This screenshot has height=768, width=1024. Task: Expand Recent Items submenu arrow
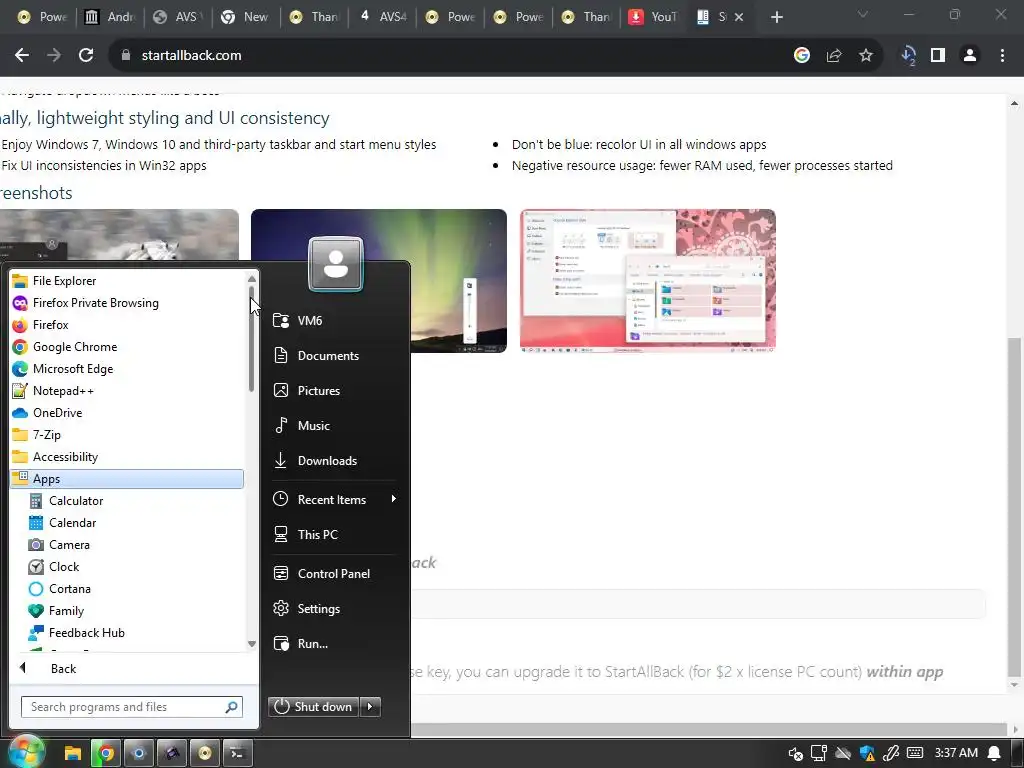pos(393,499)
